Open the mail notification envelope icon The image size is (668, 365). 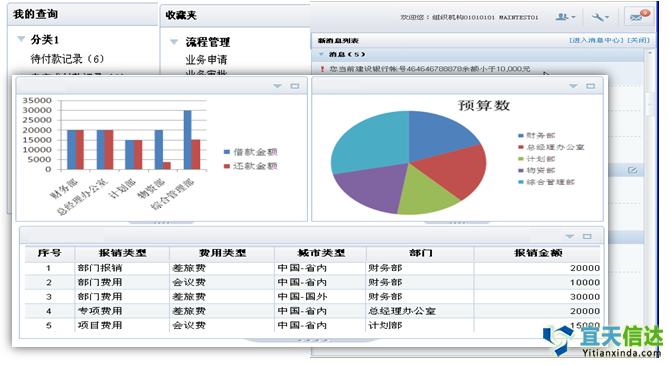(639, 16)
